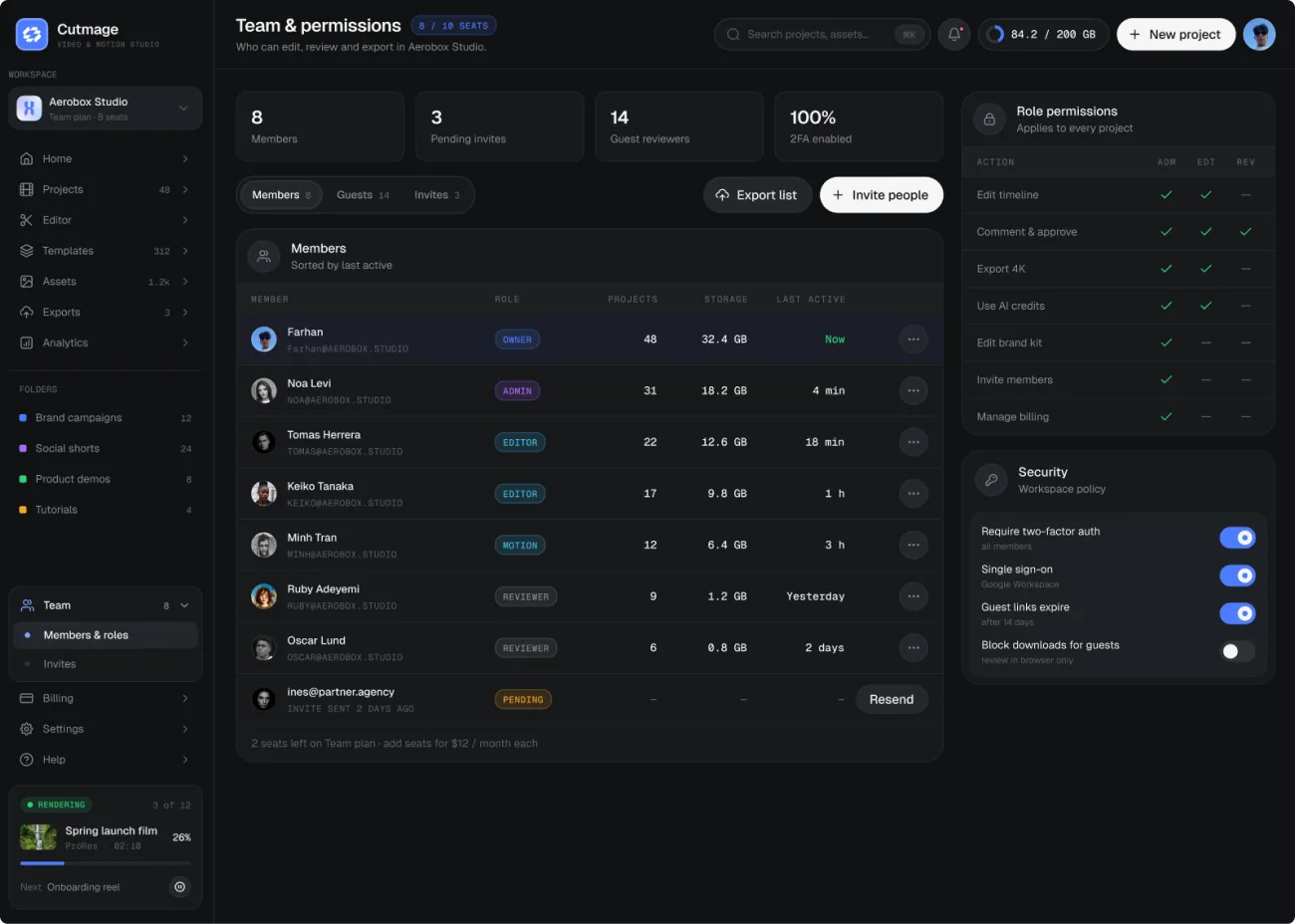Turn off Single sign-on
Screen dimensions: 1295x924
point(1237,576)
